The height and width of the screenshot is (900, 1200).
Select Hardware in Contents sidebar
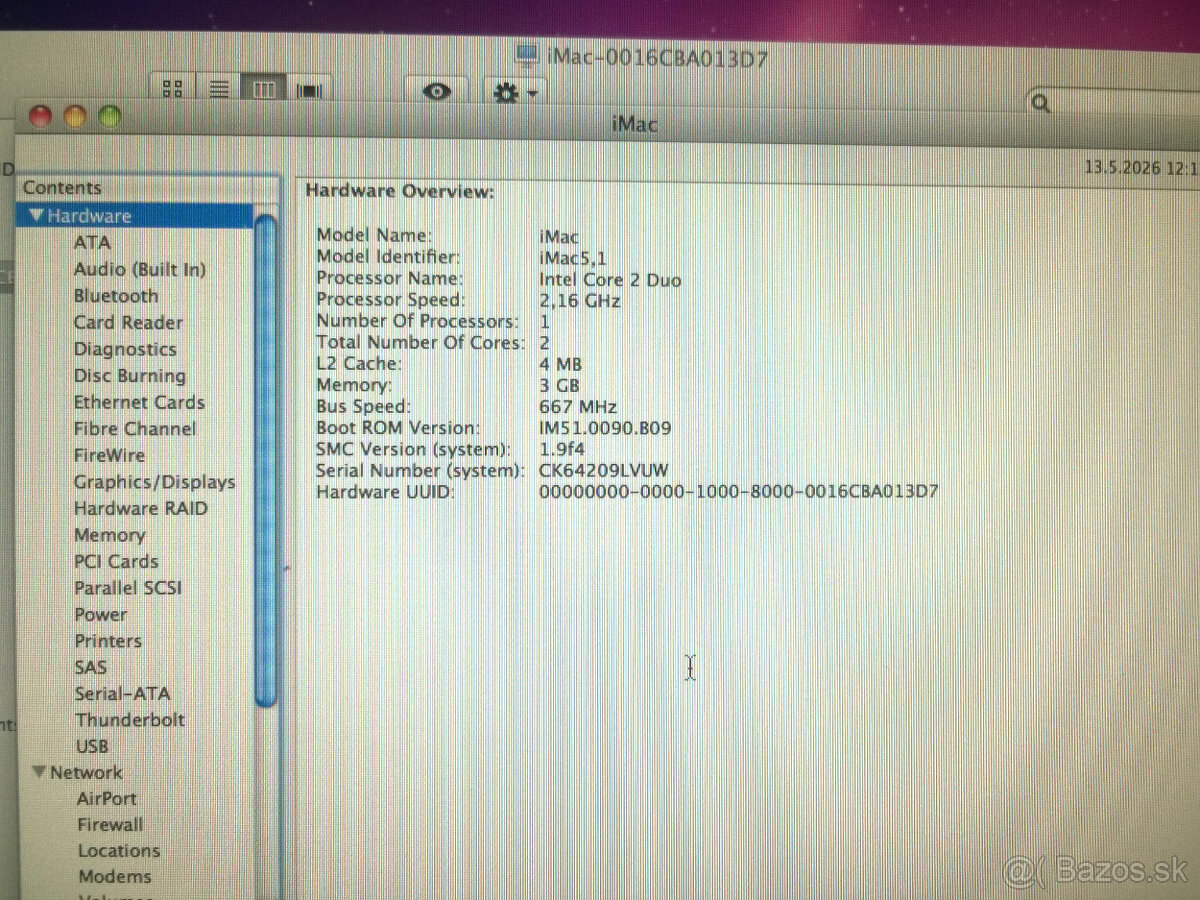[135, 215]
